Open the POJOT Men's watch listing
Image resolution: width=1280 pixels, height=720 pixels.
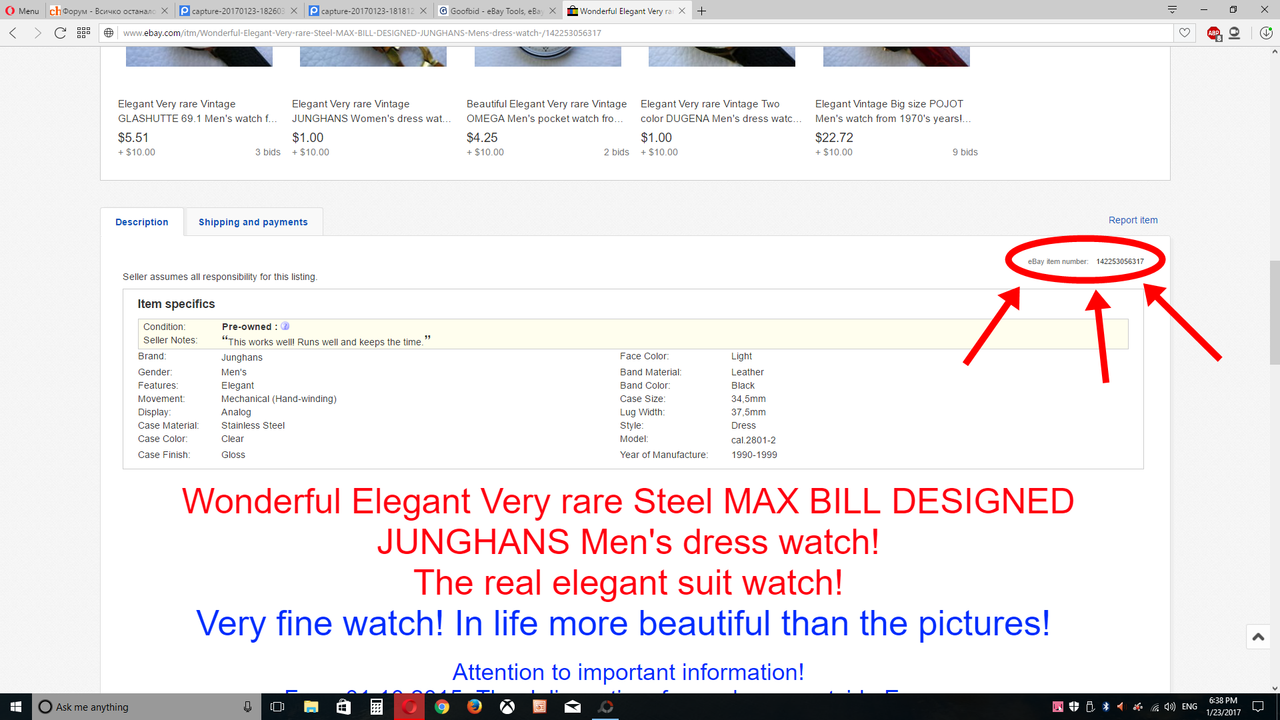click(892, 111)
